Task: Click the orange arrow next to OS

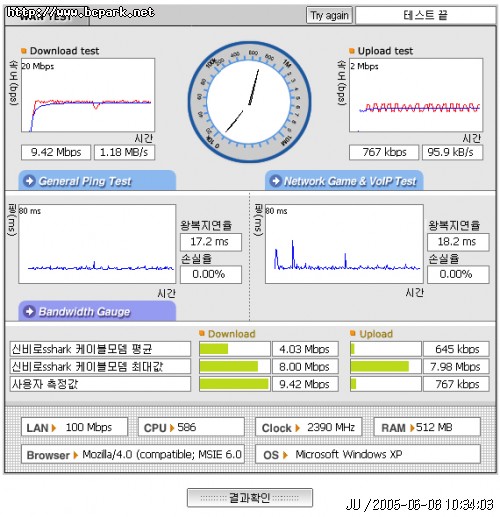Action: click(285, 455)
